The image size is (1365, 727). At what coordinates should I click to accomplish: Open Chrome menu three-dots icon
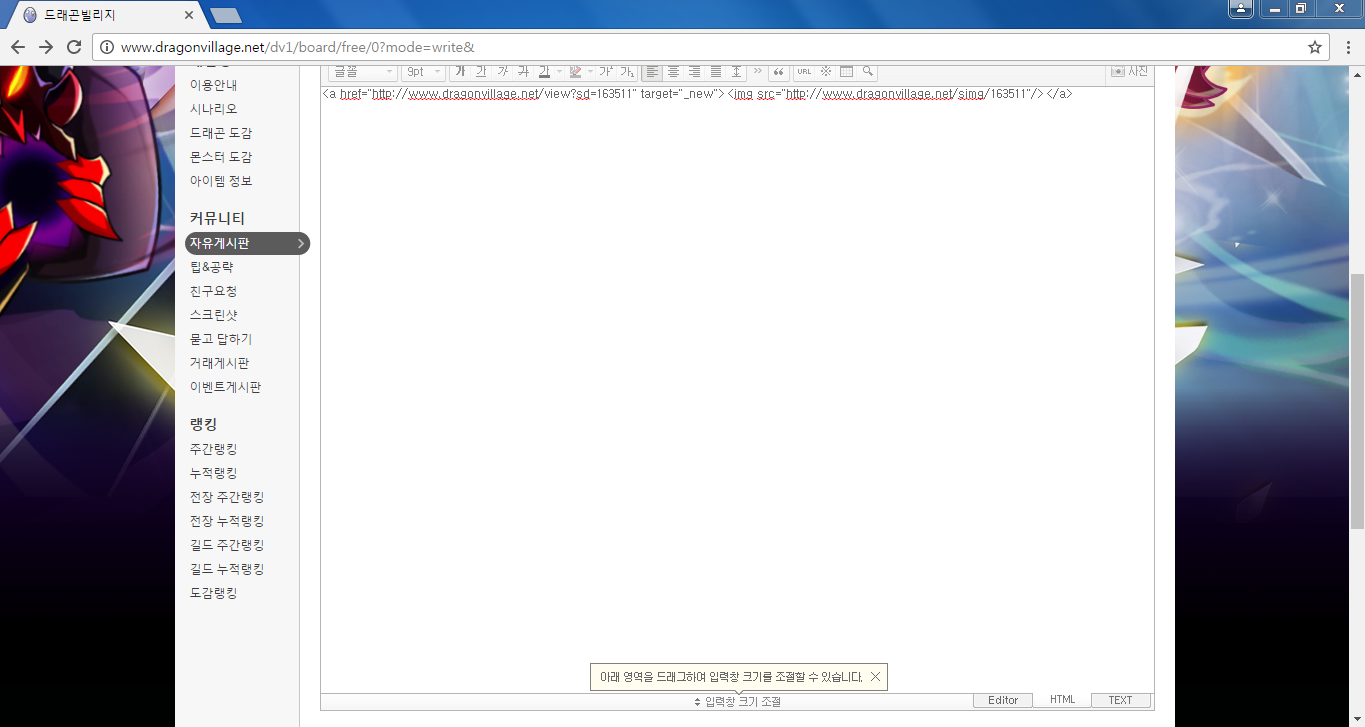click(1350, 47)
